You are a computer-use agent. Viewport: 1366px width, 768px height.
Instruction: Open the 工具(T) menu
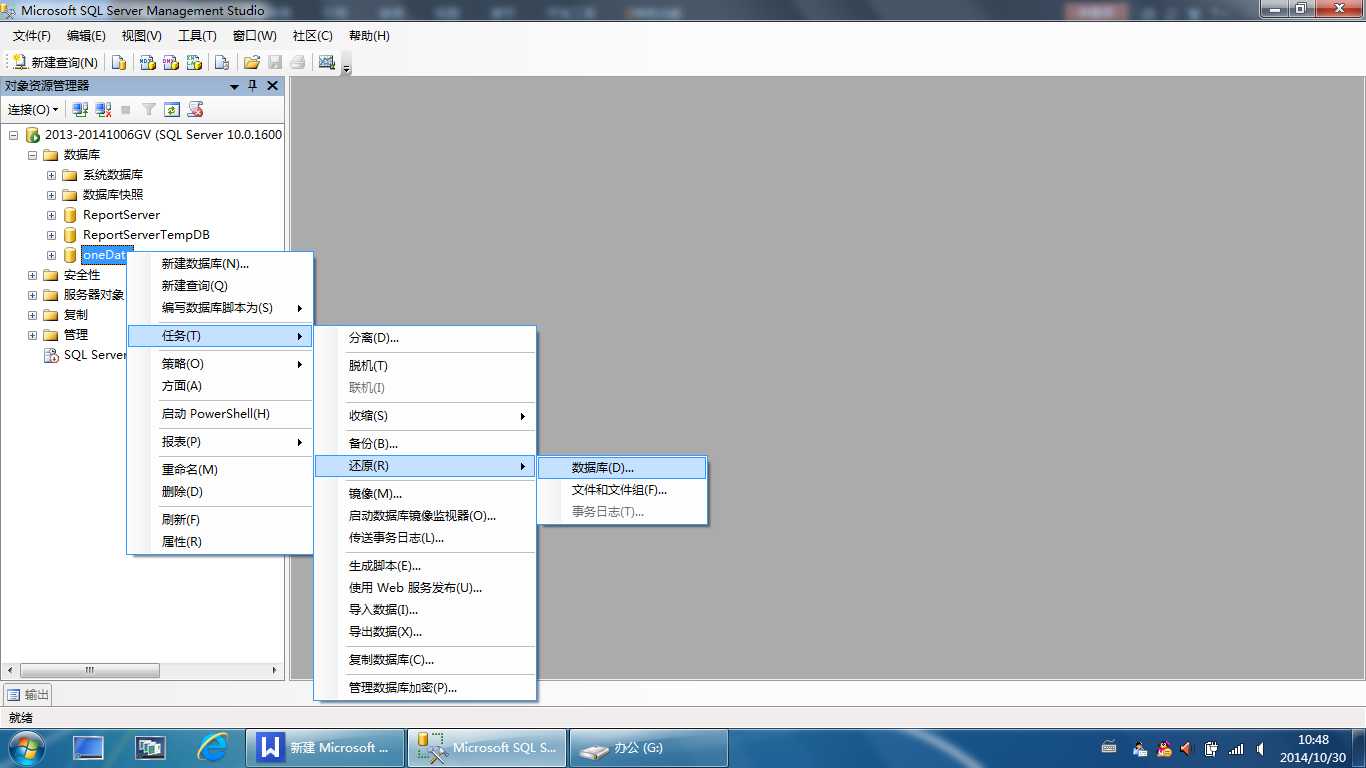tap(197, 35)
